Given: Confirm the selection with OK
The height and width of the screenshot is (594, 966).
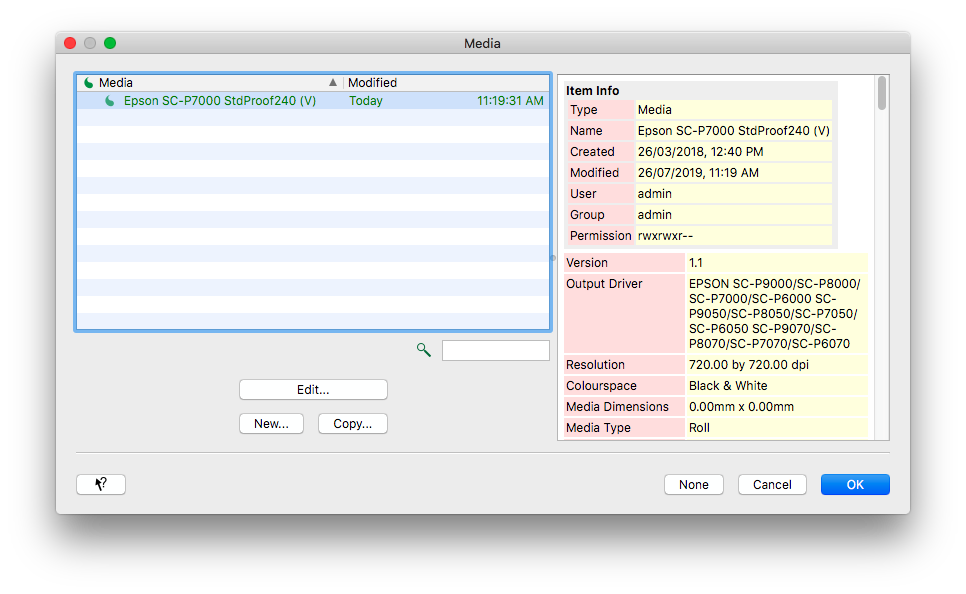Looking at the screenshot, I should (855, 484).
